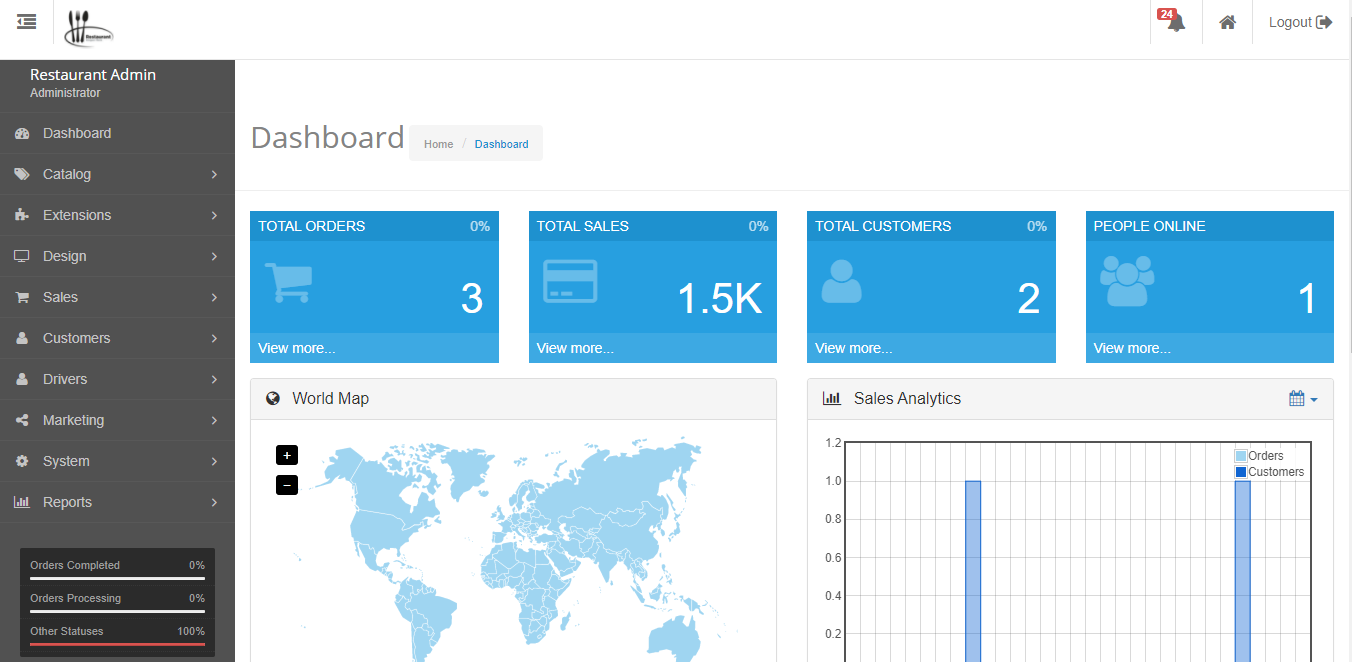Image resolution: width=1352 pixels, height=662 pixels.
Task: Click Orders Processing progress bar
Action: pos(117,611)
